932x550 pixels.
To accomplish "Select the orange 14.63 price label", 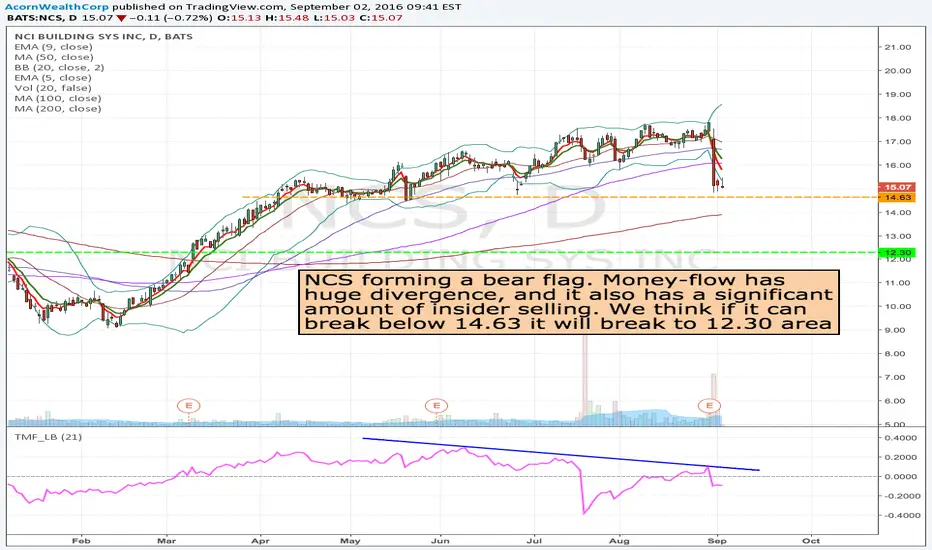I will pos(898,197).
